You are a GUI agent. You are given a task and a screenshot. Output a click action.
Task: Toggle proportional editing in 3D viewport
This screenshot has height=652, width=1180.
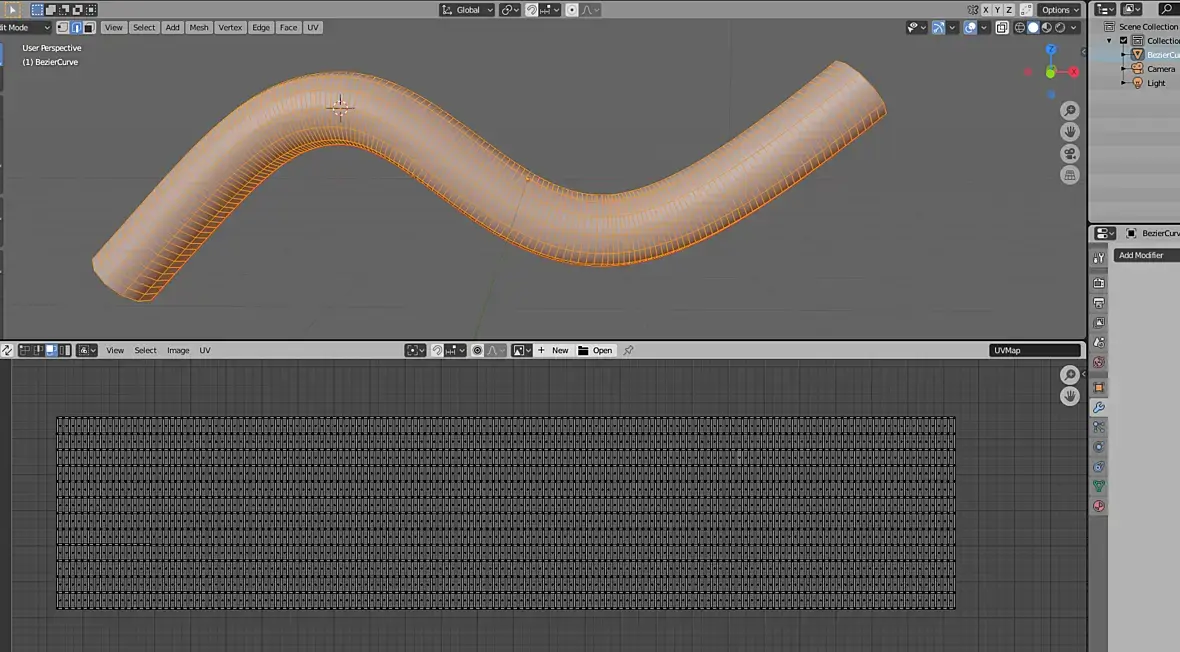tap(572, 10)
